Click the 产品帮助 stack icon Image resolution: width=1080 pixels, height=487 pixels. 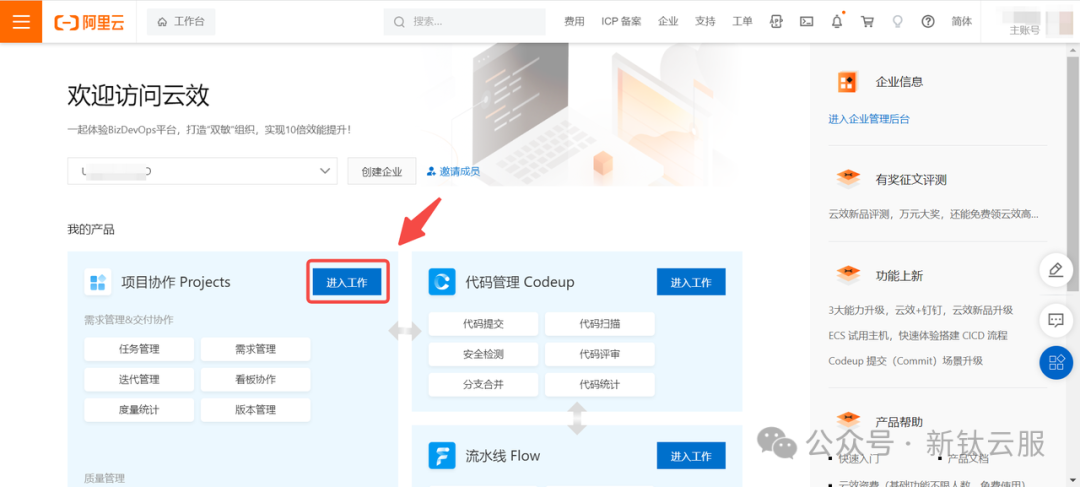pyautogui.click(x=848, y=420)
